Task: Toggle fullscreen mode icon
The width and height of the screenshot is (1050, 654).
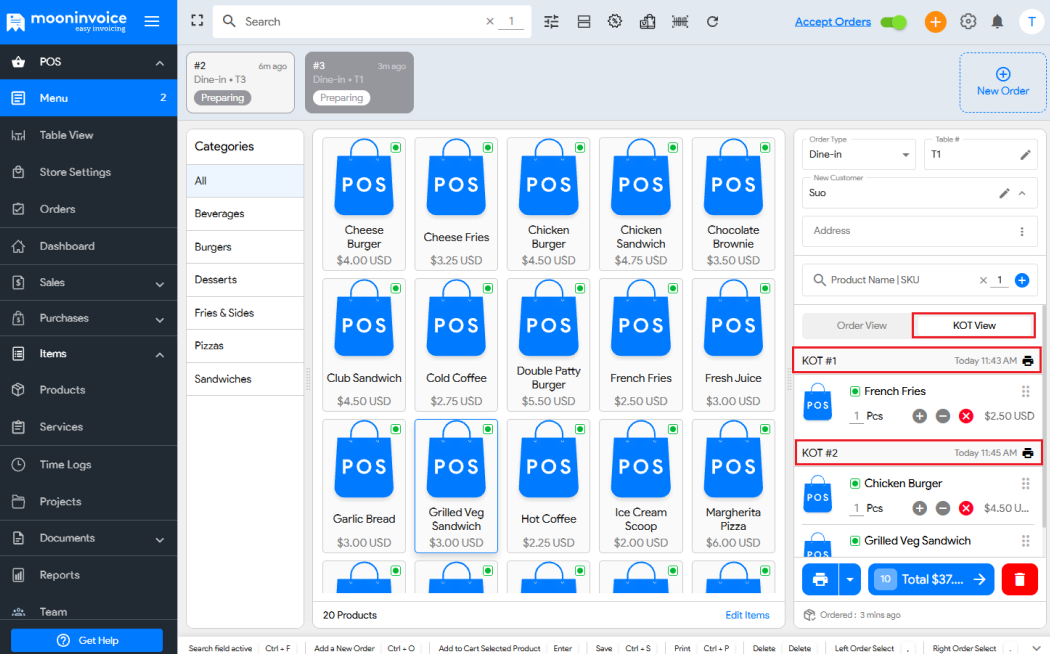Action: (197, 21)
